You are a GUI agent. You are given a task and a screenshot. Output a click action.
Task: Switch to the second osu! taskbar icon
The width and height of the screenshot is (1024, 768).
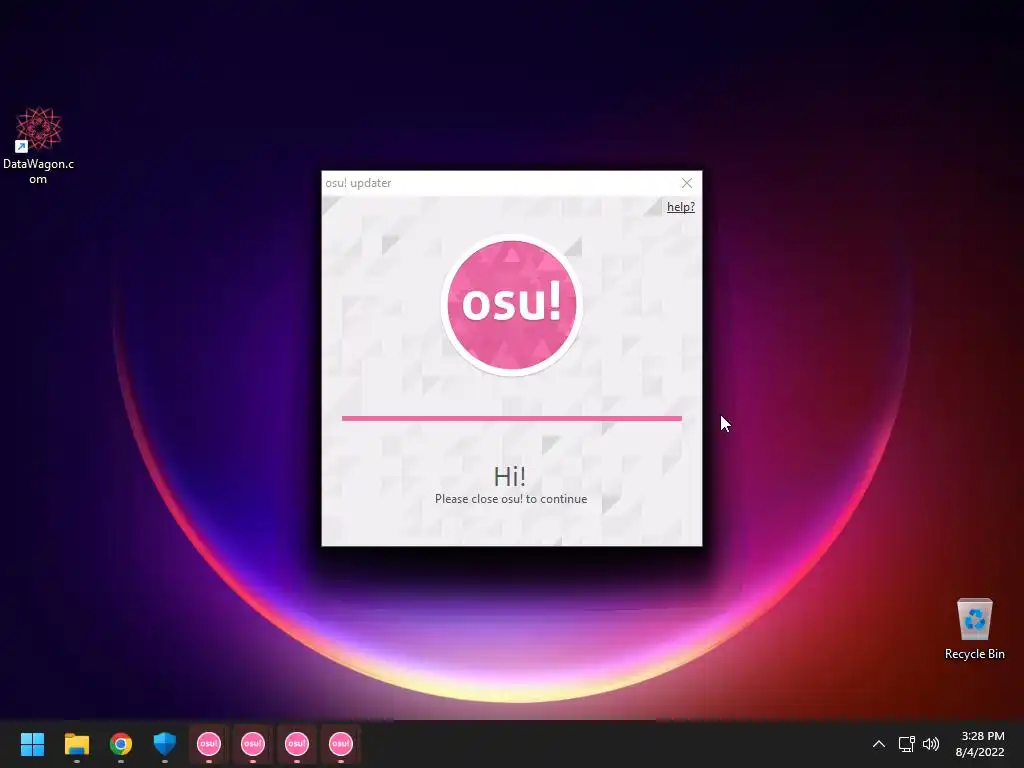(253, 744)
